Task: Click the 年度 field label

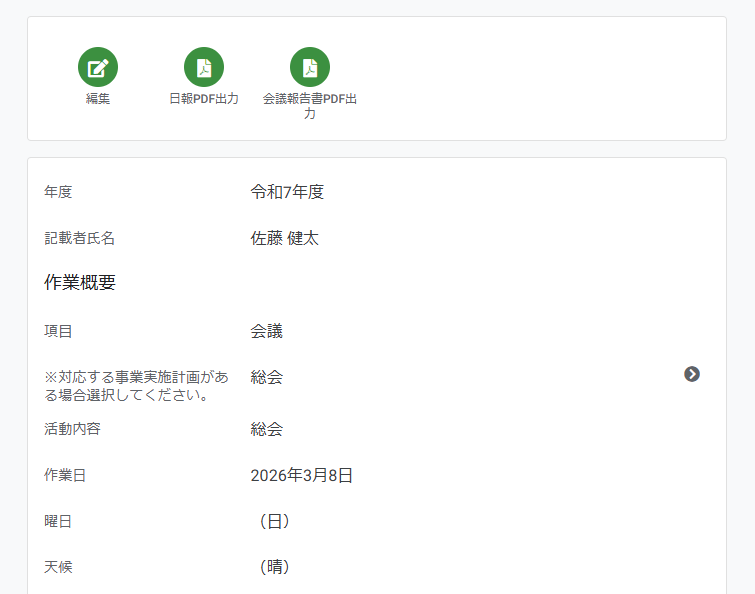Action: [58, 192]
